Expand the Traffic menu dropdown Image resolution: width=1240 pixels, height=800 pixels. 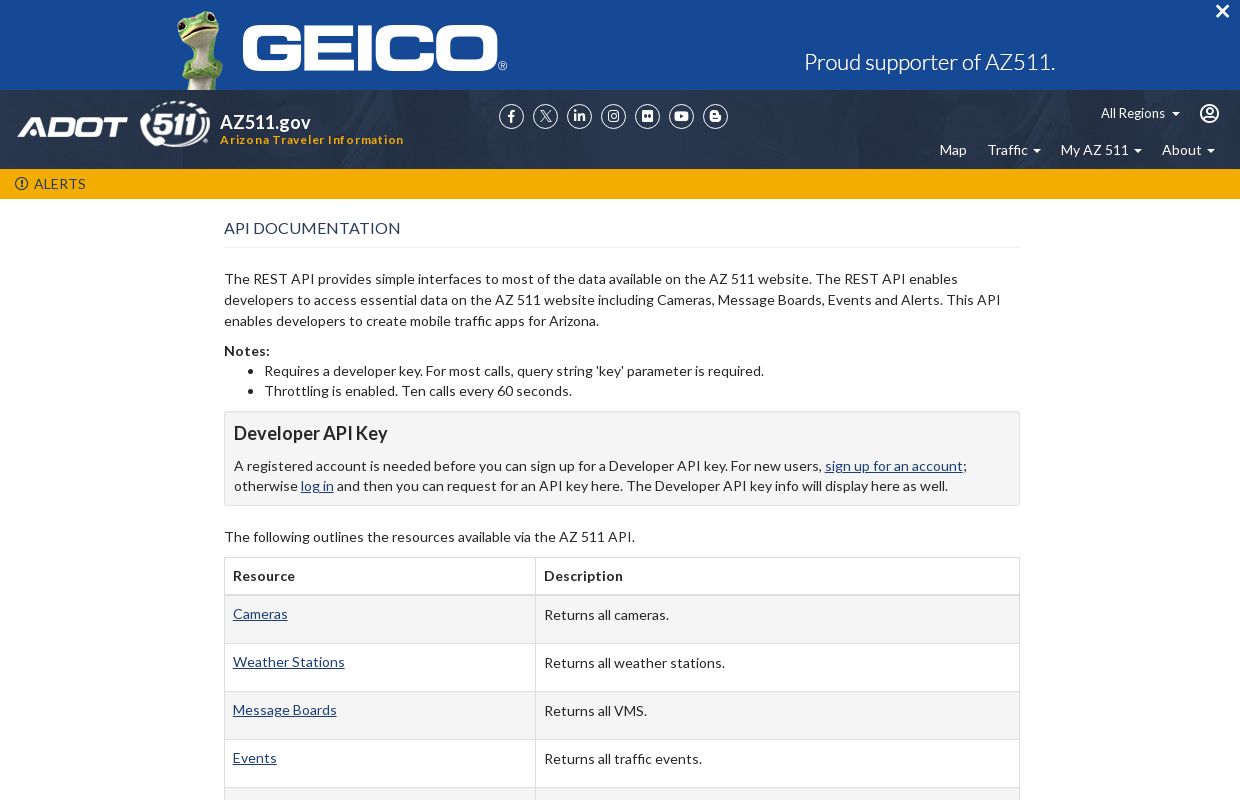pyautogui.click(x=1014, y=150)
